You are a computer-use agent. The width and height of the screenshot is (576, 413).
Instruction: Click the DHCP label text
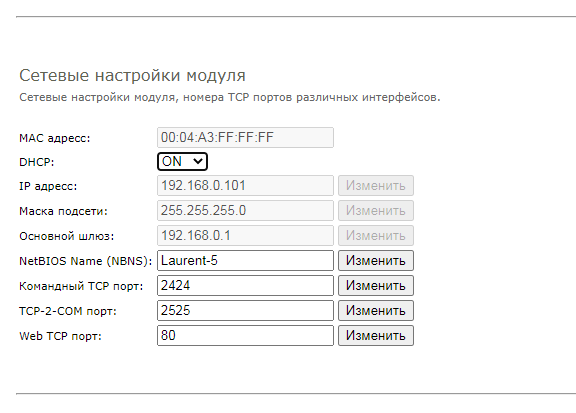(37, 162)
